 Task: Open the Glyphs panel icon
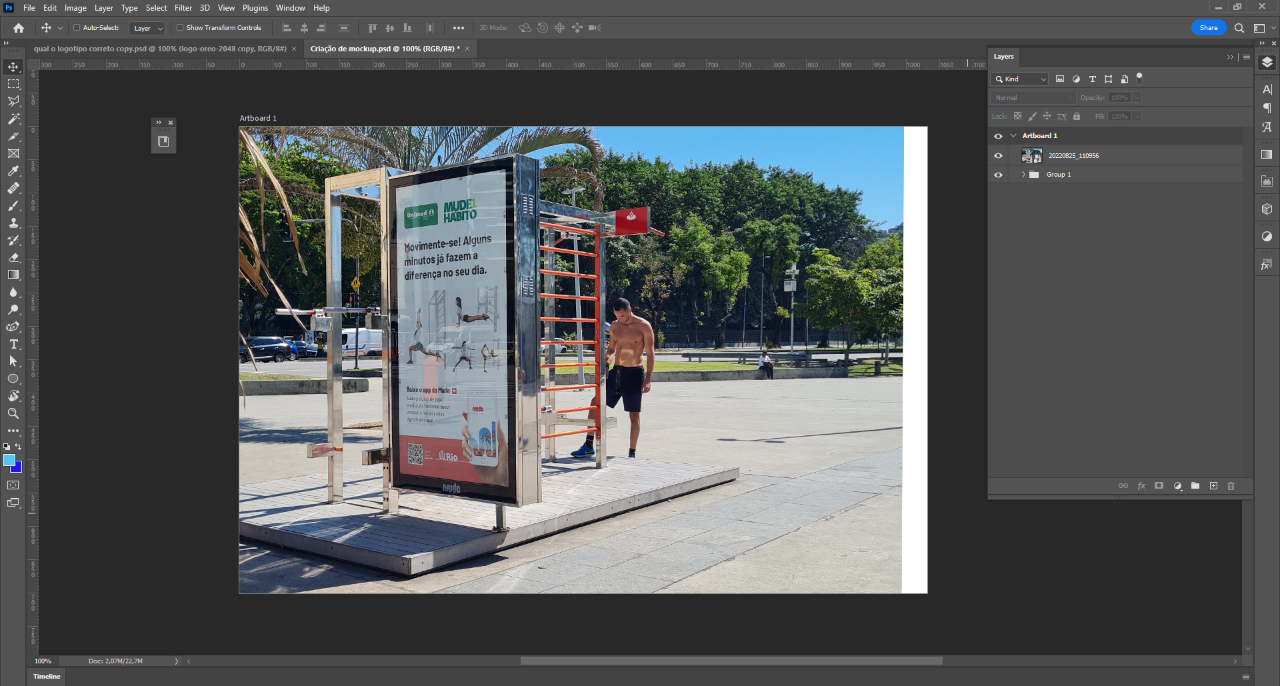[x=1267, y=127]
